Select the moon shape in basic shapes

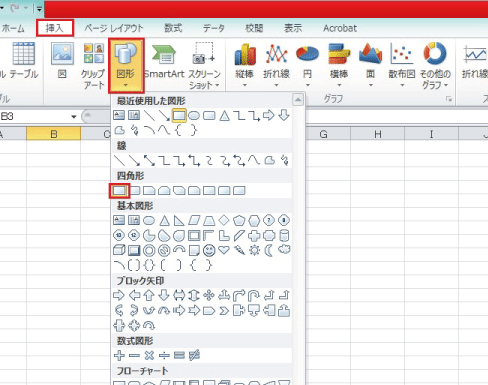[x=269, y=250]
